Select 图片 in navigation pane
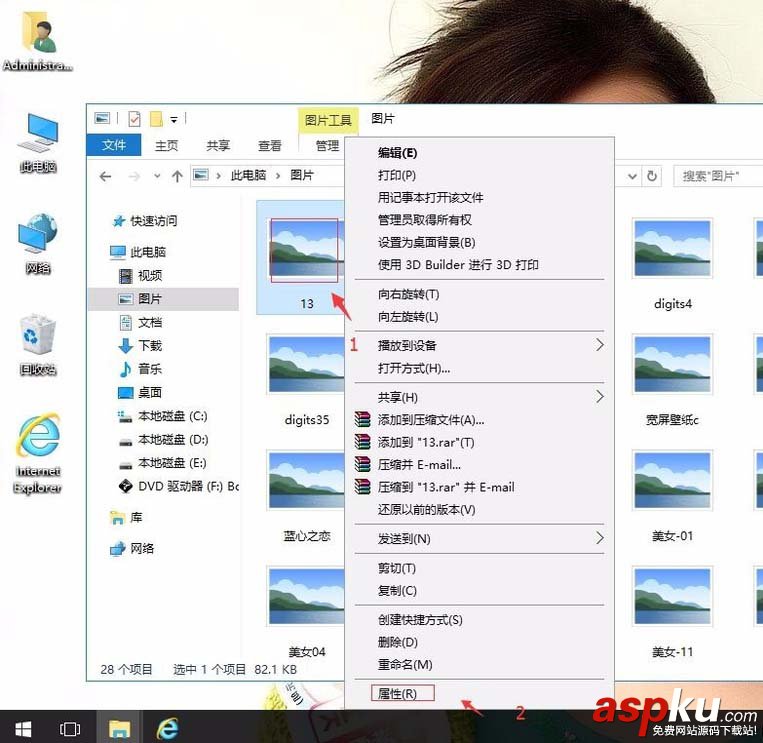763x743 pixels. (164, 299)
